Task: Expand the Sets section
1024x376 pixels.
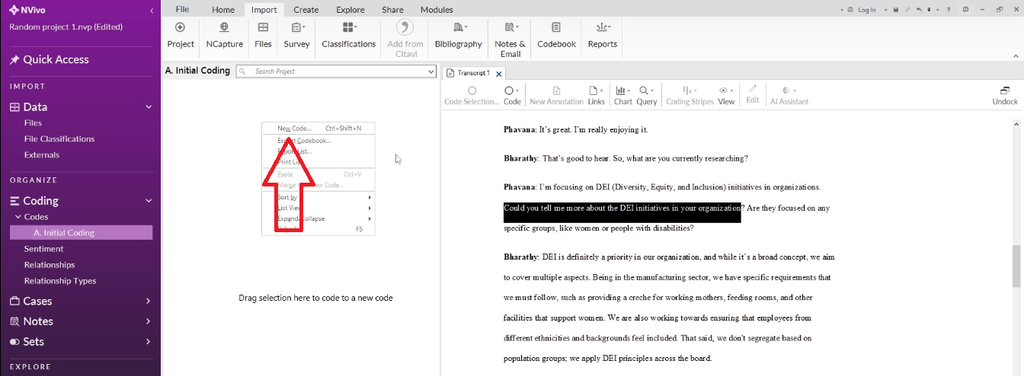Action: tap(148, 341)
